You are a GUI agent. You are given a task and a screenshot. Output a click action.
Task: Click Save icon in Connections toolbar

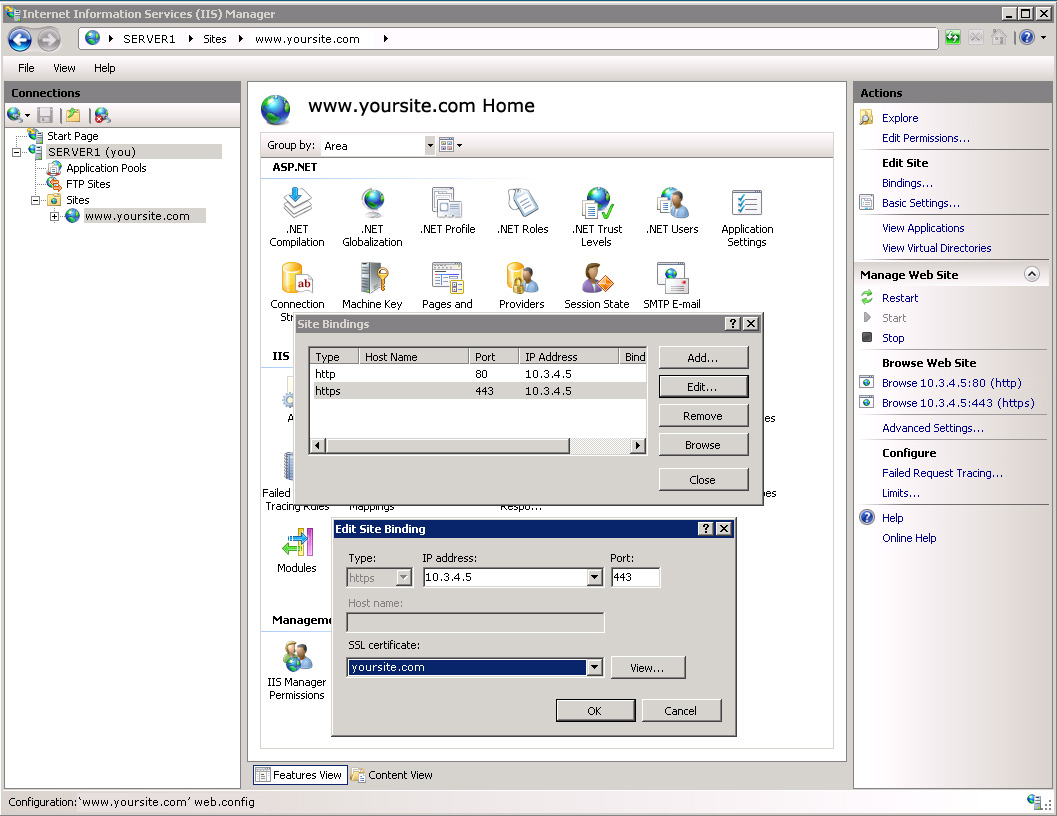[44, 115]
